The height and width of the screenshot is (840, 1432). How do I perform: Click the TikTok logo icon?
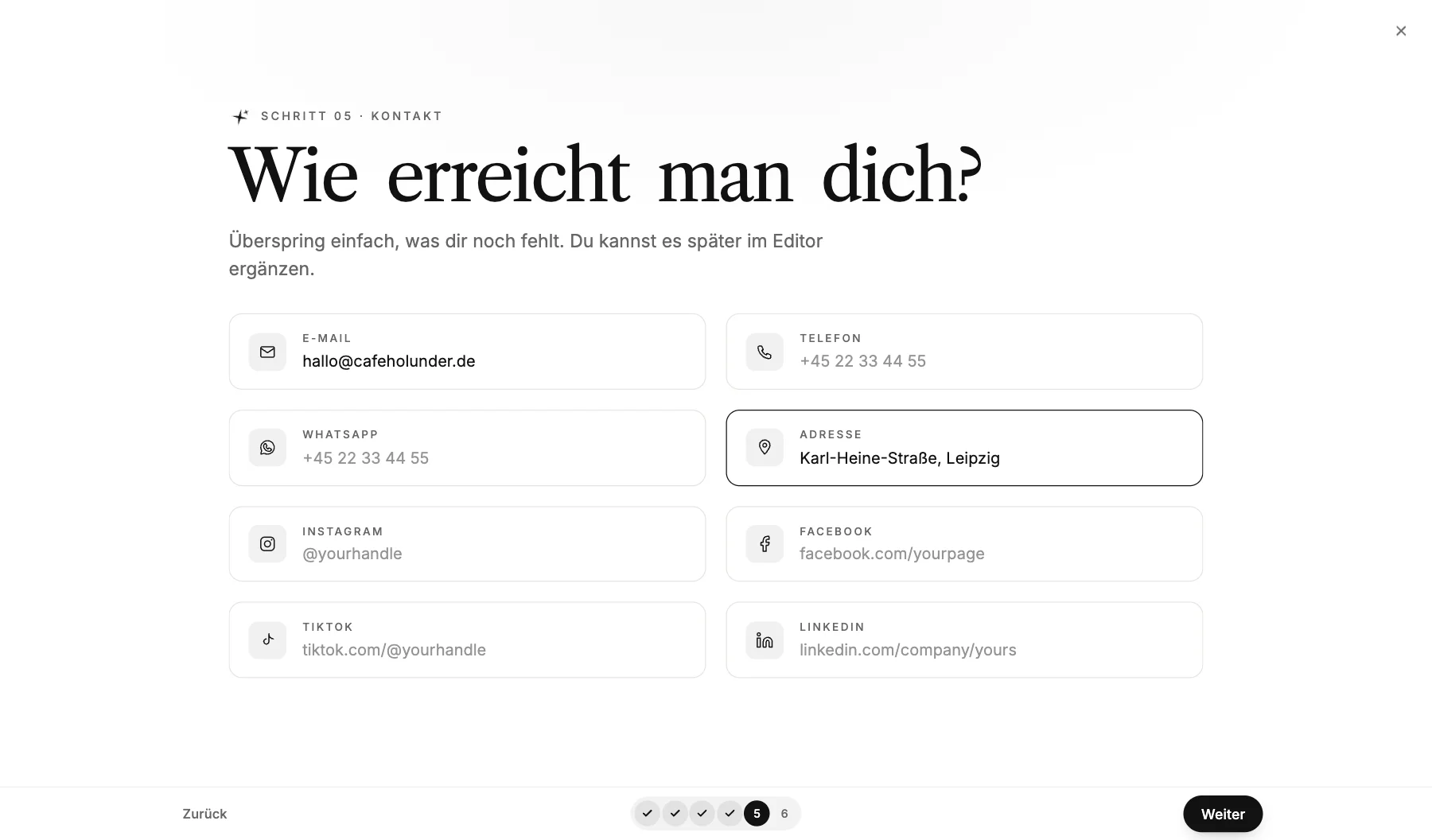(x=267, y=640)
